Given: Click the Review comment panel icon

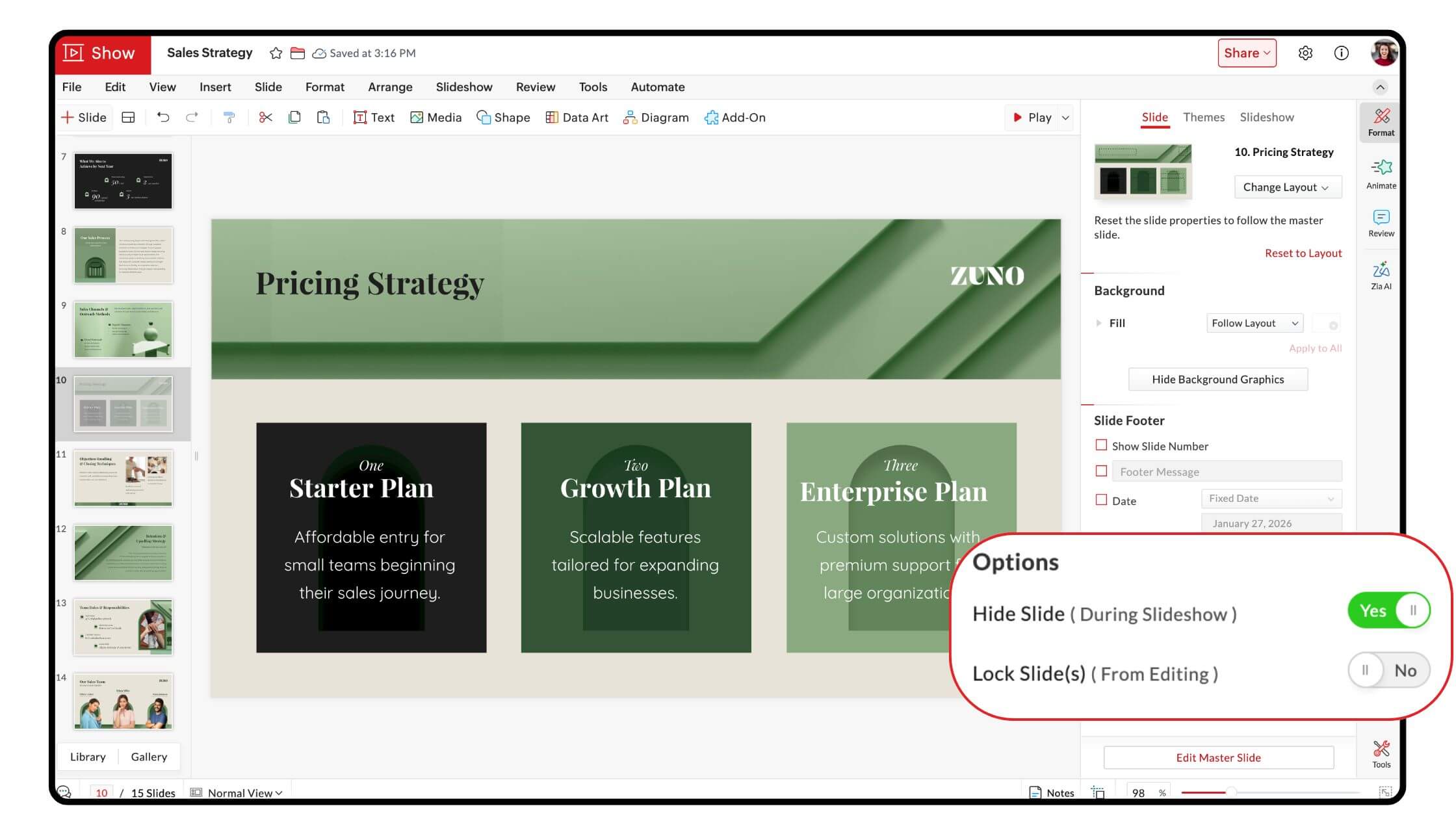Looking at the screenshot, I should (x=1381, y=223).
